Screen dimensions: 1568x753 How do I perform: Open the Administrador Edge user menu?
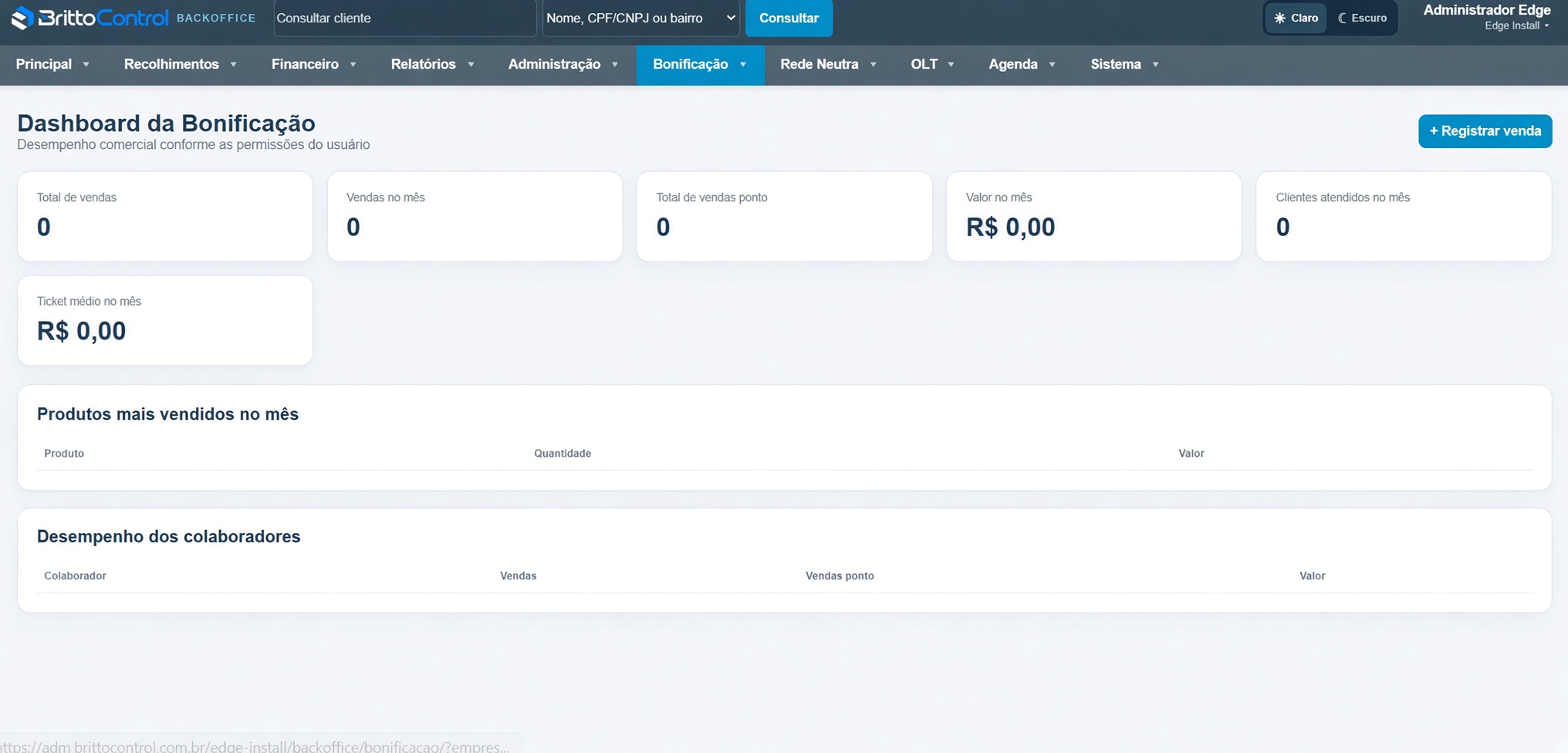tap(1486, 17)
